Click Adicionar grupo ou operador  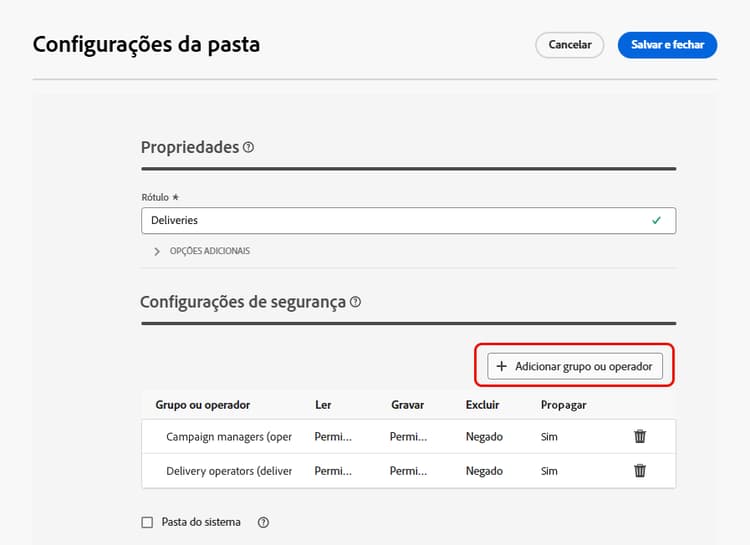[575, 366]
